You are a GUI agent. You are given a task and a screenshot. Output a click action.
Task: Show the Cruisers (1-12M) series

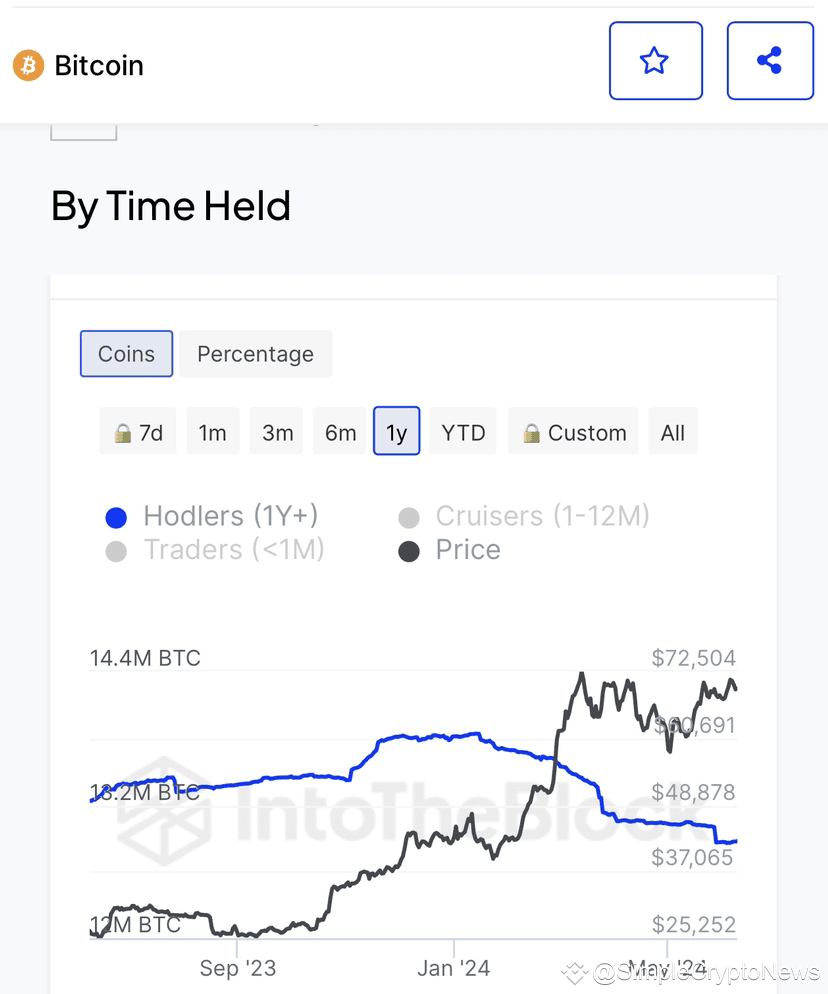point(542,516)
